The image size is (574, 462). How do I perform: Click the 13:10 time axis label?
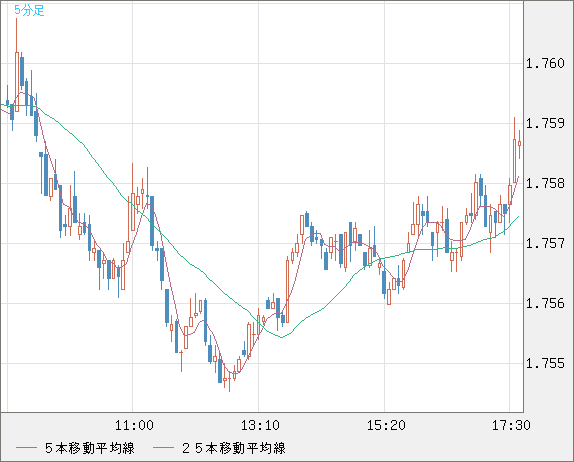click(260, 425)
